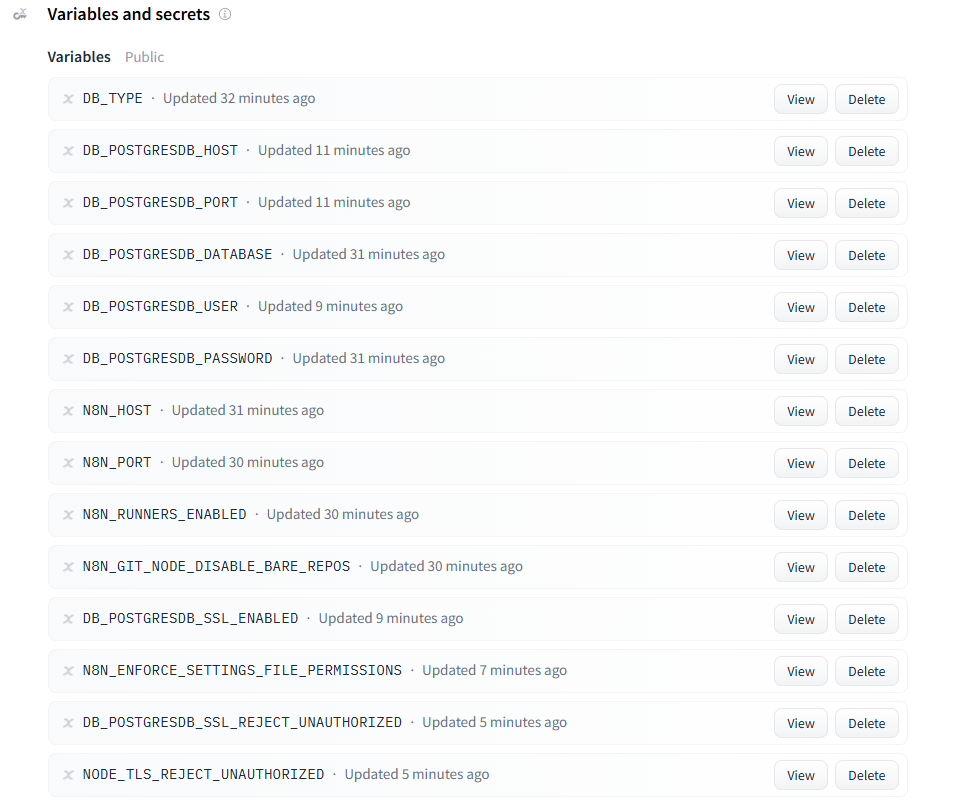Click the Variables section label
955x804 pixels.
(79, 57)
